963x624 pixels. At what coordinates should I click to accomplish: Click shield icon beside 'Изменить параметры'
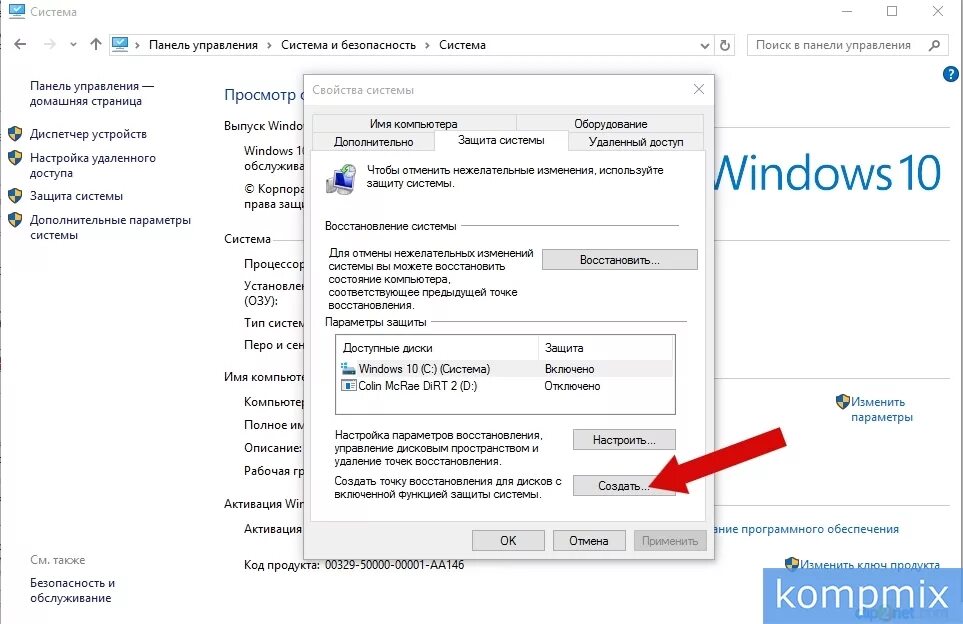(843, 402)
